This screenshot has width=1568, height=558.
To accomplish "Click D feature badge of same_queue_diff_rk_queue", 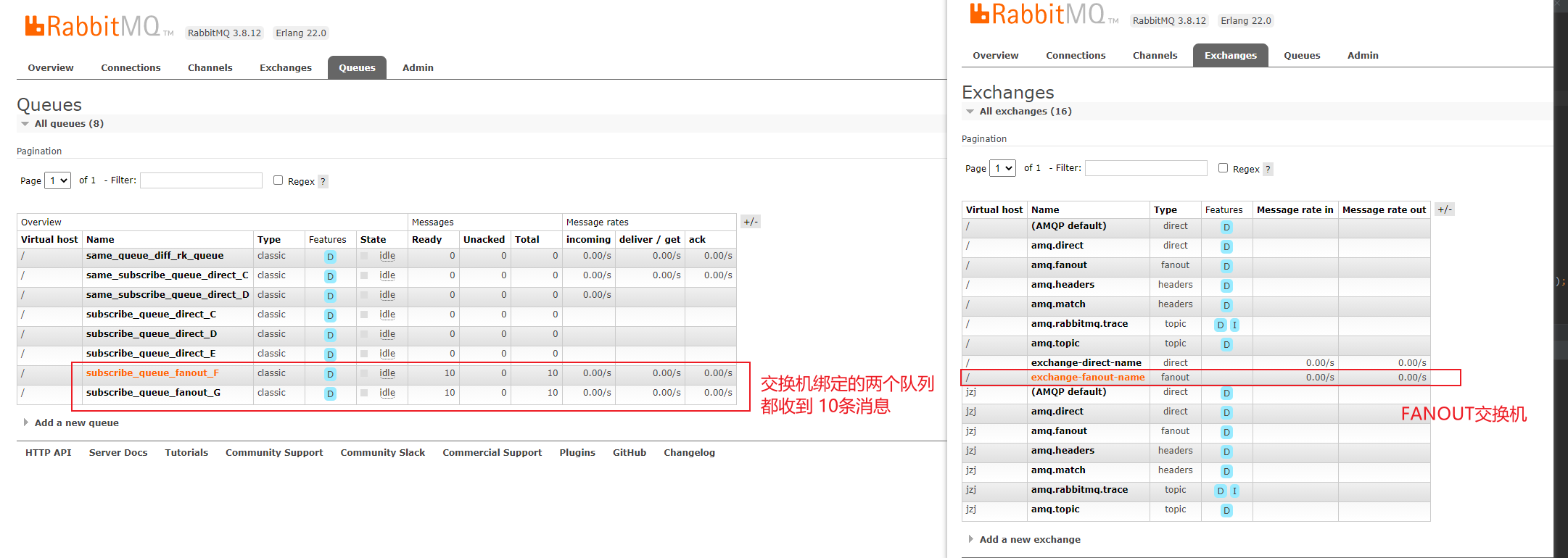I will coord(330,257).
